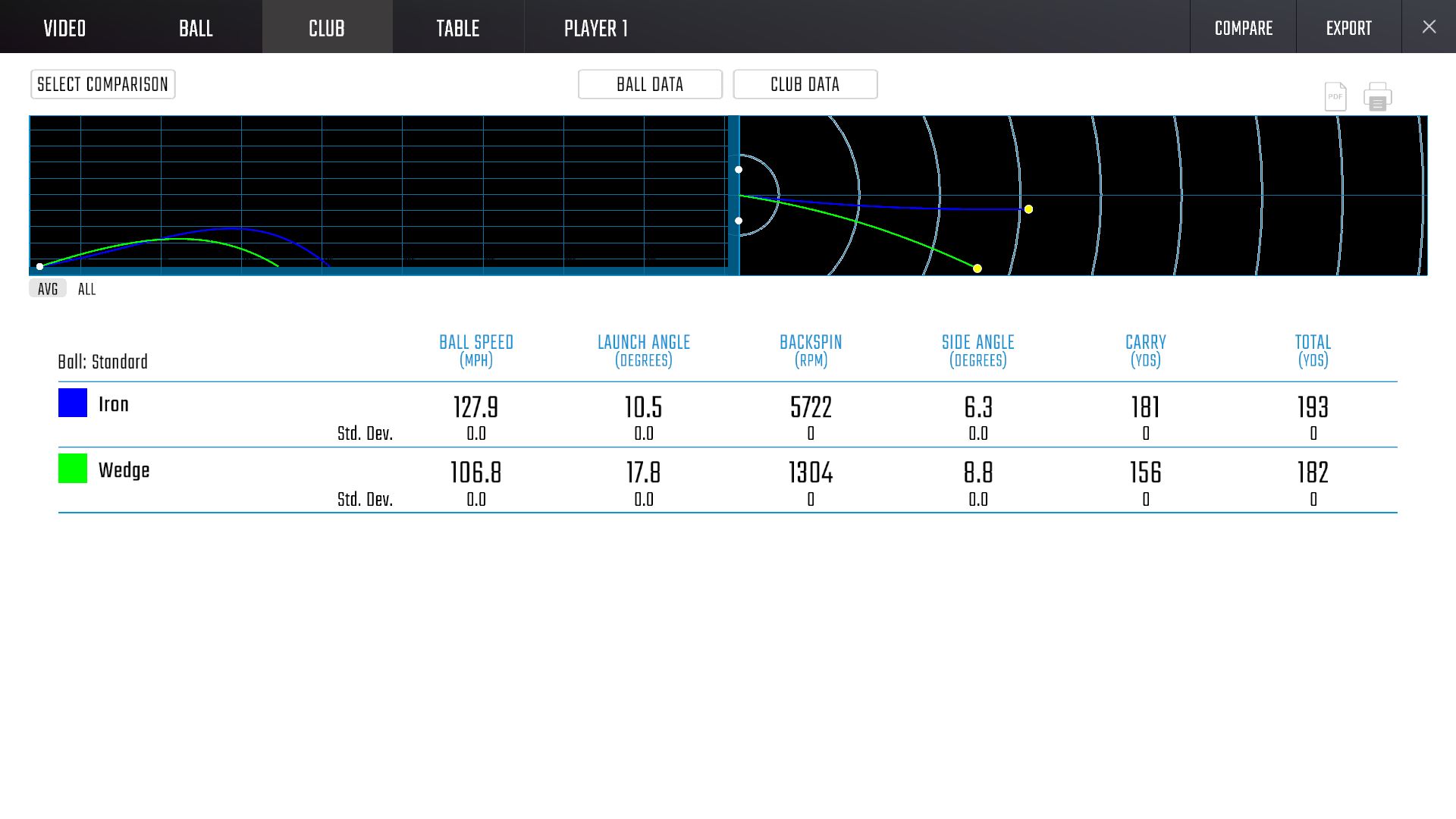Image resolution: width=1456 pixels, height=819 pixels.
Task: Click the upper tee marker dot
Action: click(739, 170)
